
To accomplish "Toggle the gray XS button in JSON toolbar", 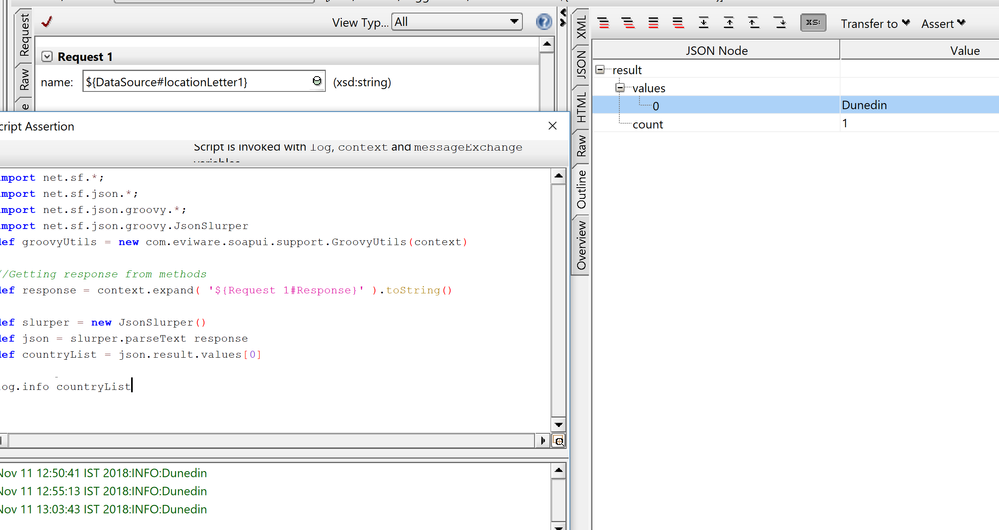I will tap(813, 23).
